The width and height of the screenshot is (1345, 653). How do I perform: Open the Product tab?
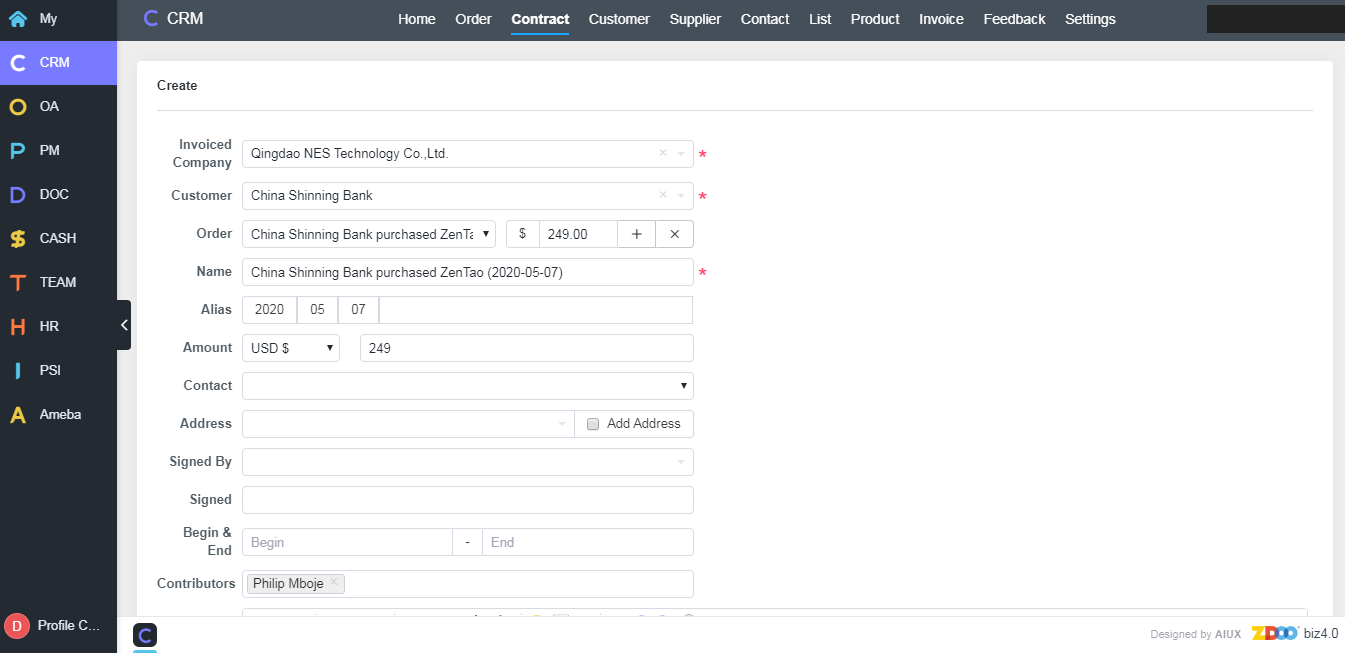875,19
